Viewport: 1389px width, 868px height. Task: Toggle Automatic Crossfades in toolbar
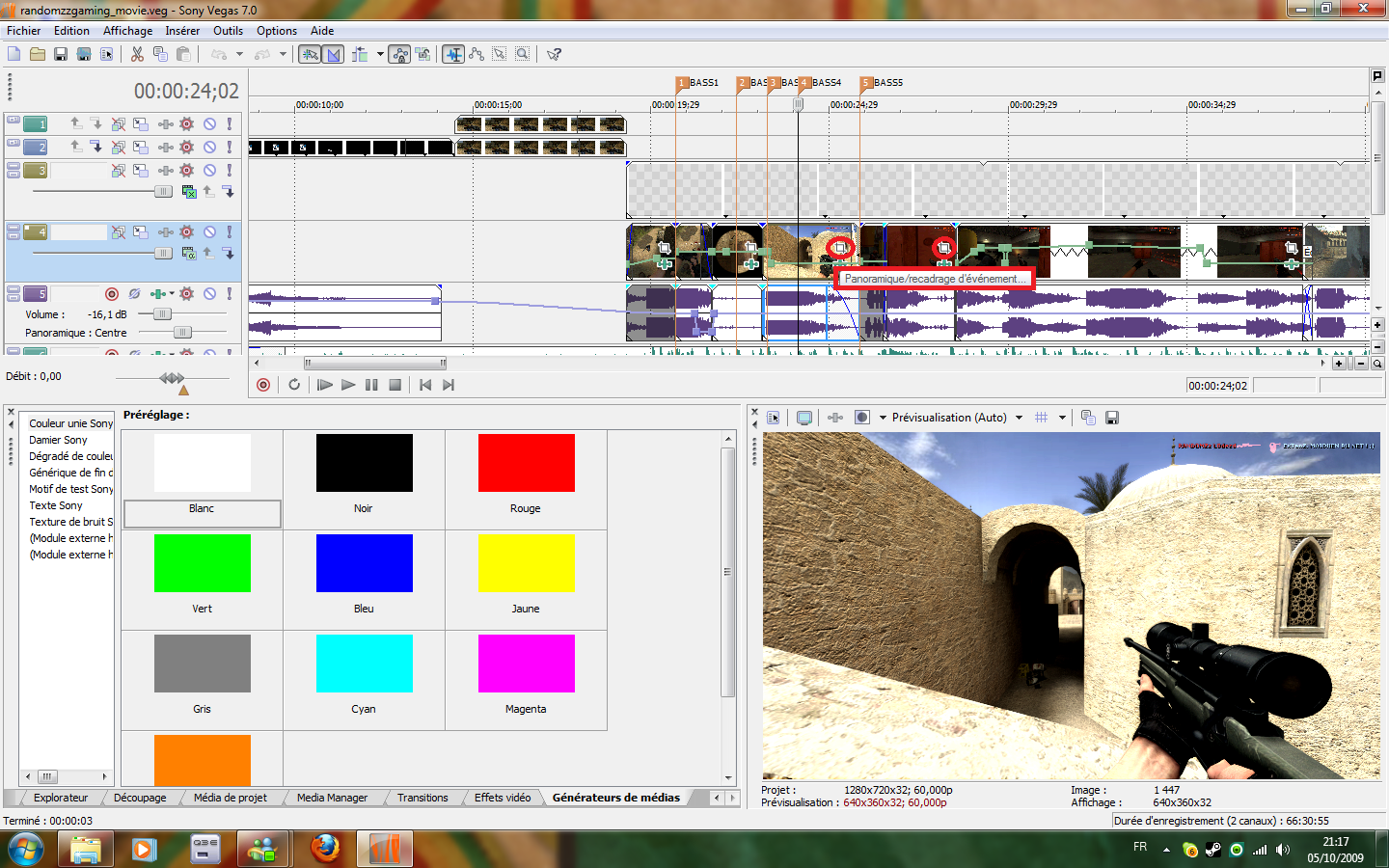click(334, 54)
